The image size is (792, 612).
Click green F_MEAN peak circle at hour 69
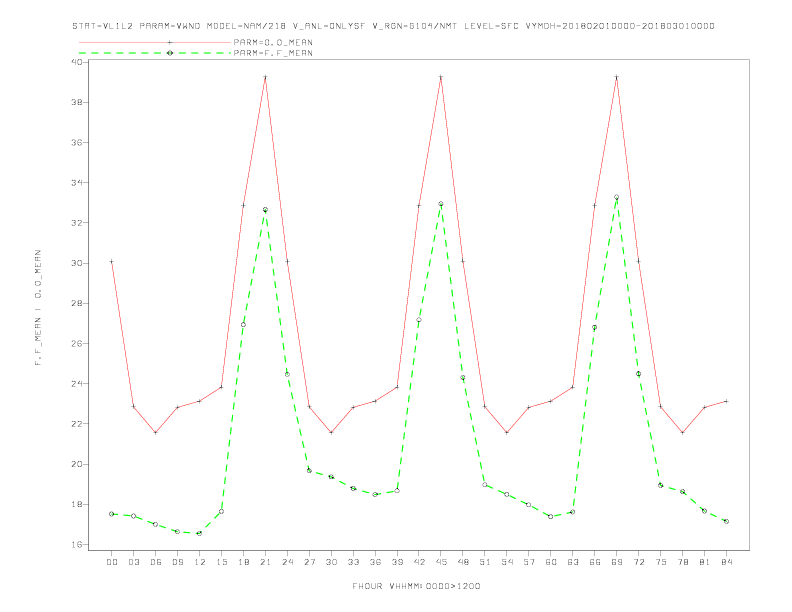[x=617, y=197]
